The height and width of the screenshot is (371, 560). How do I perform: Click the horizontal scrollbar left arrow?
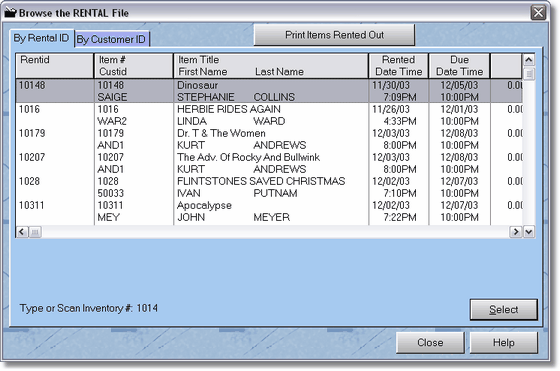22,232
